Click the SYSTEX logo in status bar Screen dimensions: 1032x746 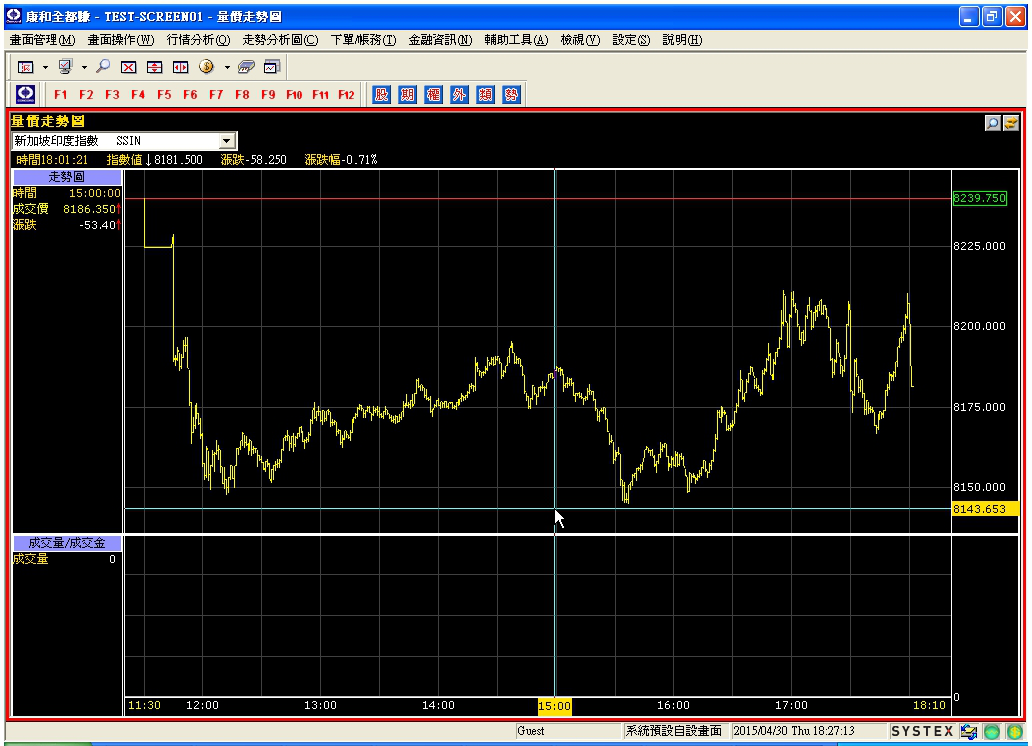tap(922, 732)
